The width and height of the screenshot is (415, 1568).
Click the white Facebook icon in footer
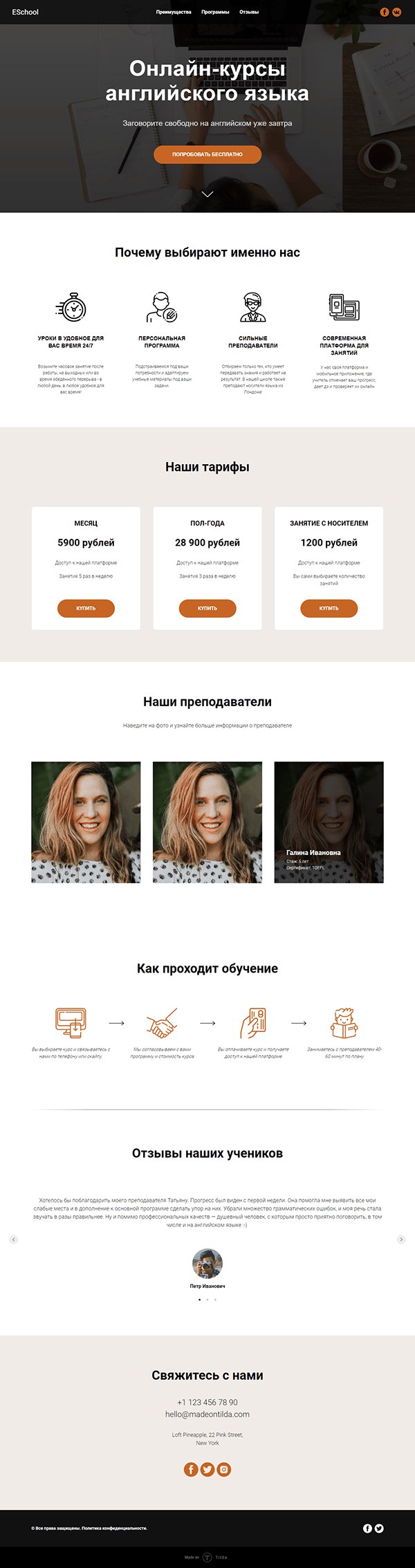(x=368, y=1528)
